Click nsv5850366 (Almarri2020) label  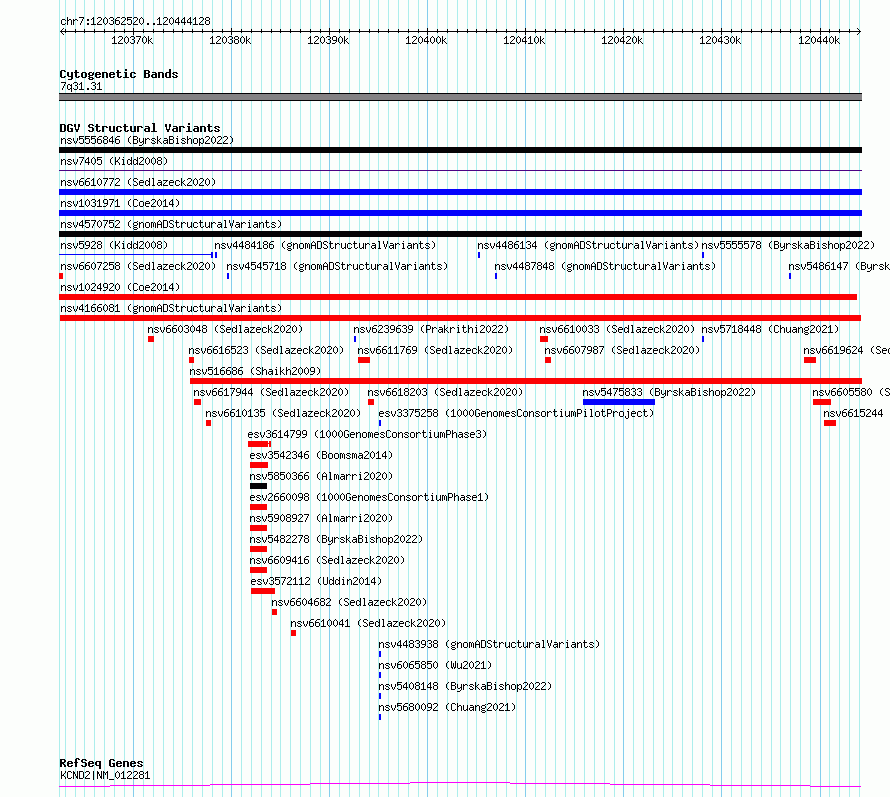coord(321,476)
